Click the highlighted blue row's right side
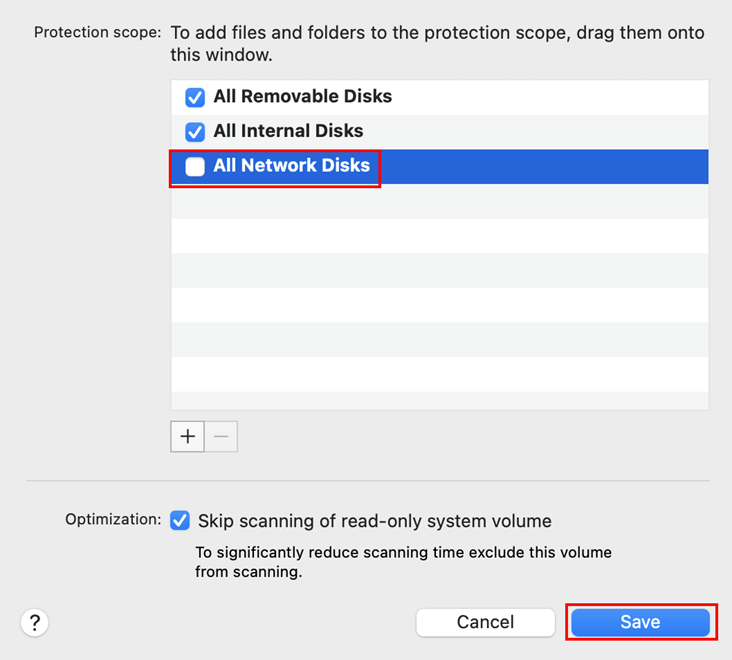732x660 pixels. point(600,166)
